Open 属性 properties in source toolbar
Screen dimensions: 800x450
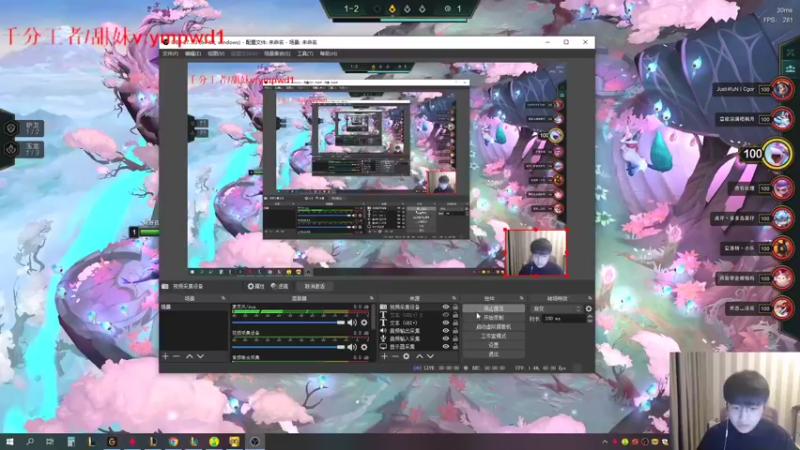256,286
